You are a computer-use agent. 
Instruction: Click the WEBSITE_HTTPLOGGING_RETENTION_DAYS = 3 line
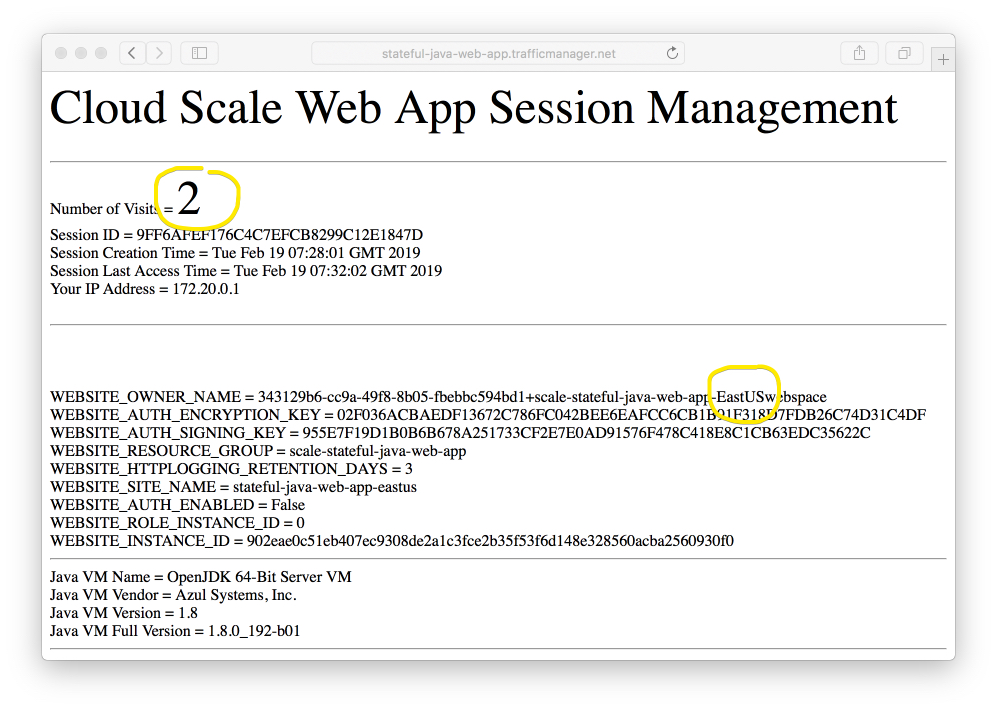pos(231,468)
